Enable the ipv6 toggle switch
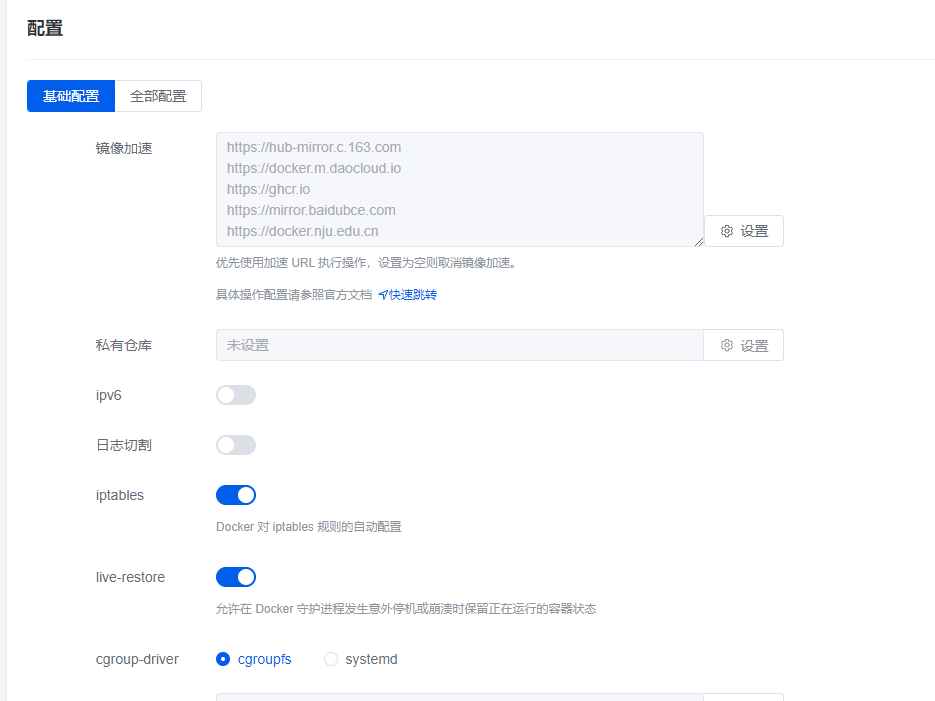The width and height of the screenshot is (935, 701). [x=236, y=395]
